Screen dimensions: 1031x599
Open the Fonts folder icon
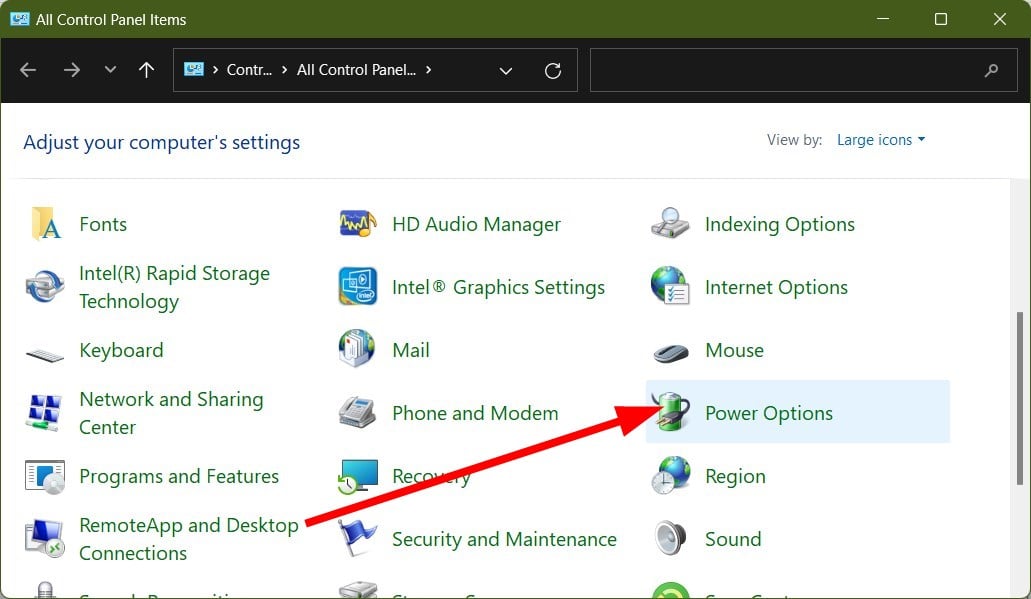[45, 224]
